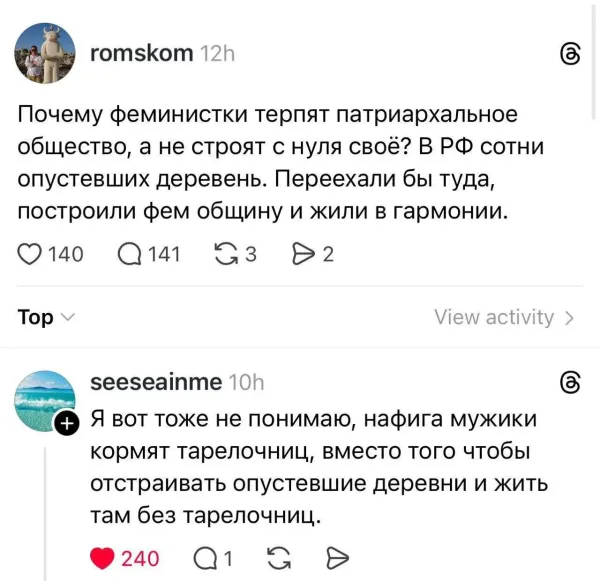
Task: Repost the romskom post
Action: coord(228,254)
